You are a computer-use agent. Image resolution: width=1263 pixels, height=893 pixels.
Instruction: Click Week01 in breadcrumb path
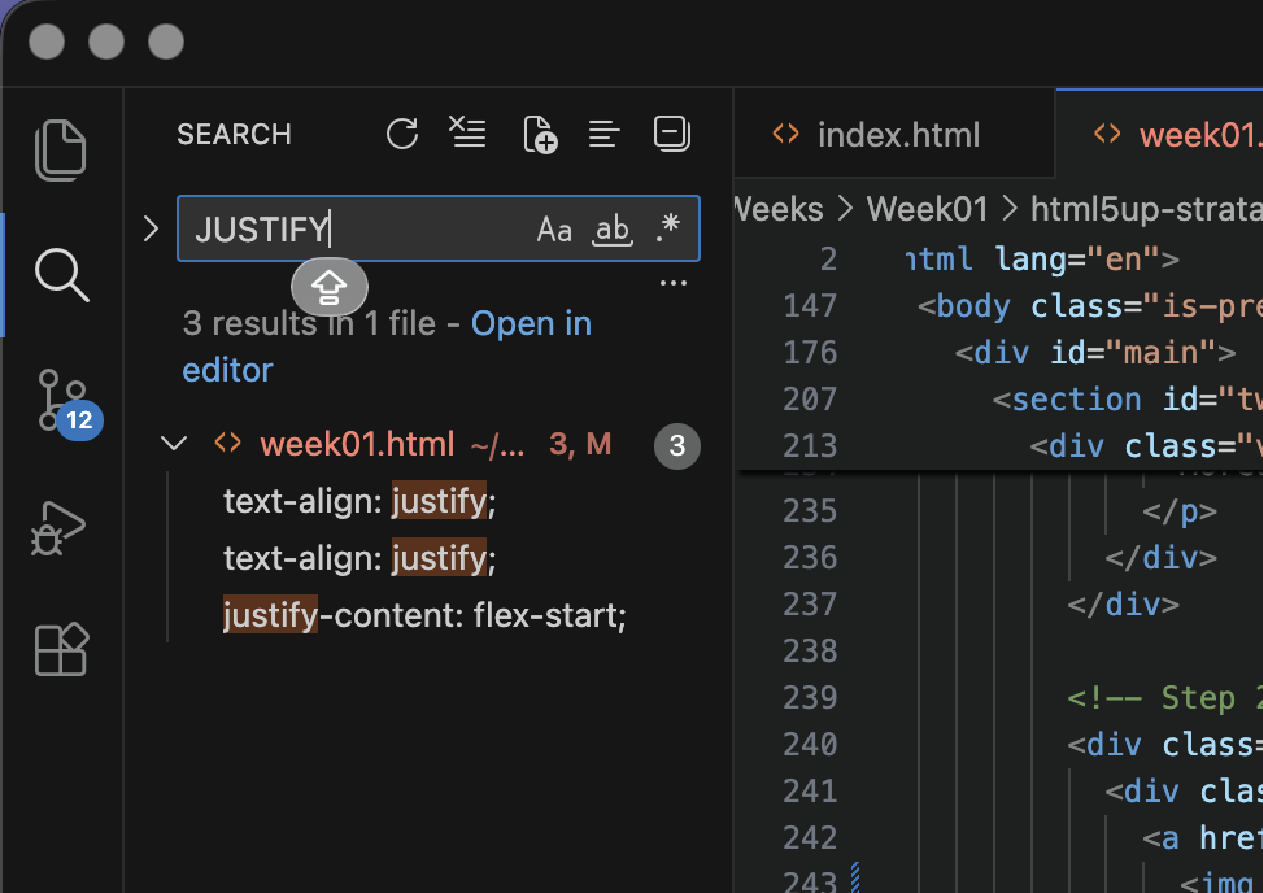click(926, 209)
